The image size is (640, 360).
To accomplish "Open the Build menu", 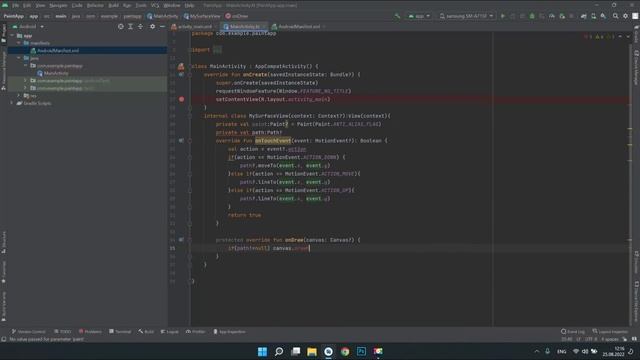I will (x=113, y=5).
